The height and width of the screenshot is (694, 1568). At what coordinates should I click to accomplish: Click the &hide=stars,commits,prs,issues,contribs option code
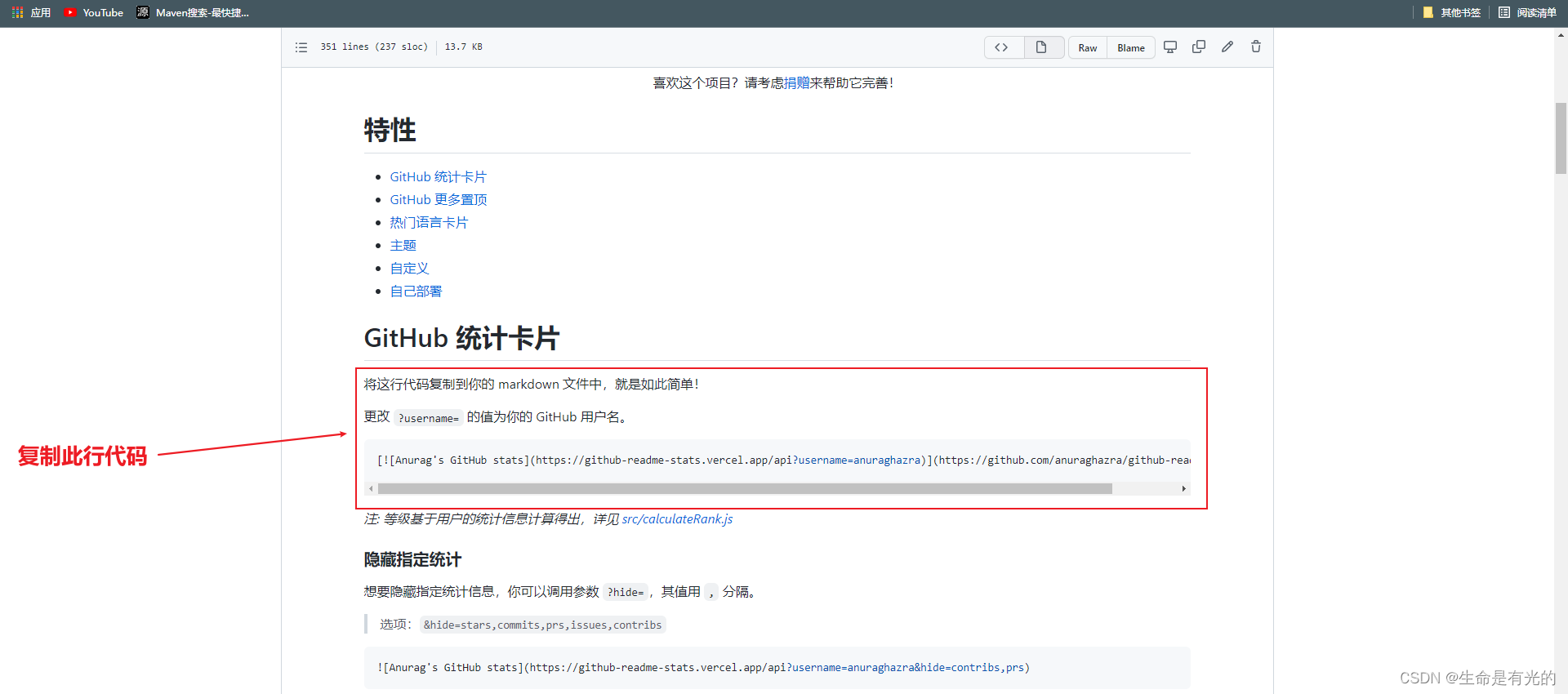(x=542, y=625)
